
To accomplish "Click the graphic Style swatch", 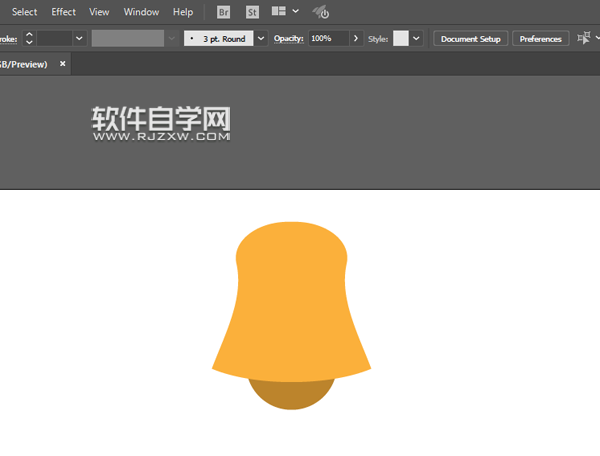I will click(401, 38).
